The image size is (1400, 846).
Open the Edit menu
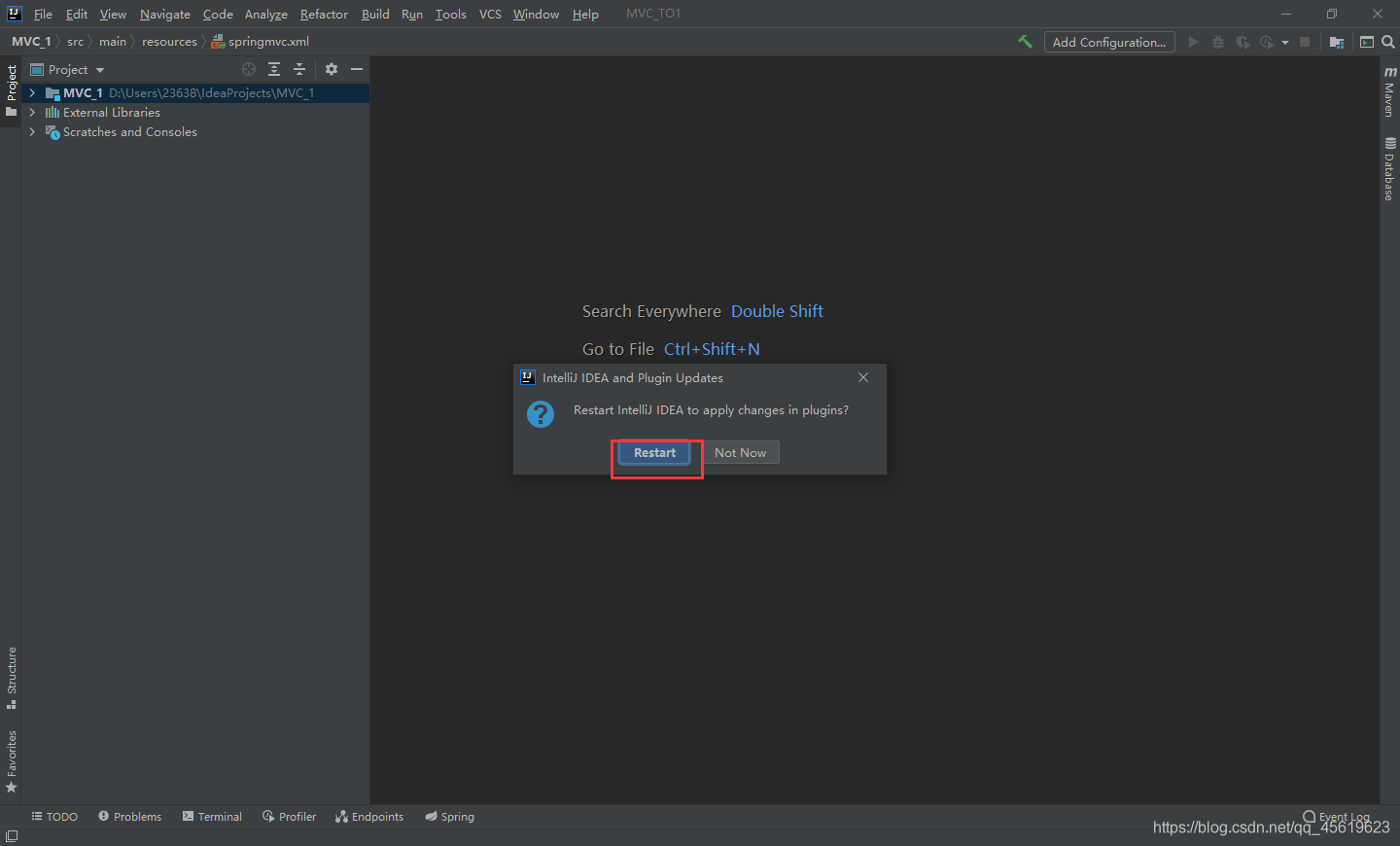pos(77,14)
